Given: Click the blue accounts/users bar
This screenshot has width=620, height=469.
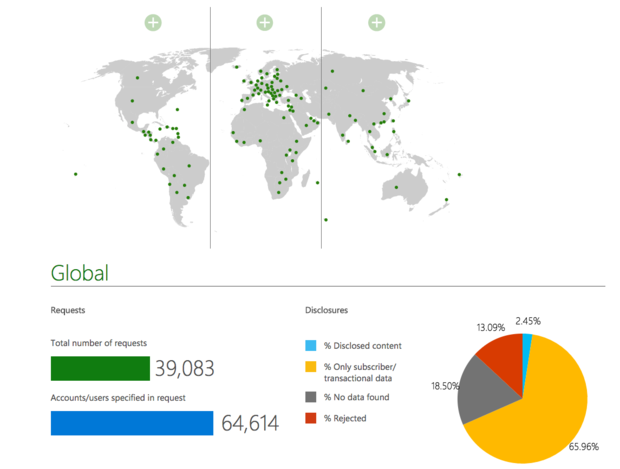Looking at the screenshot, I should 132,423.
